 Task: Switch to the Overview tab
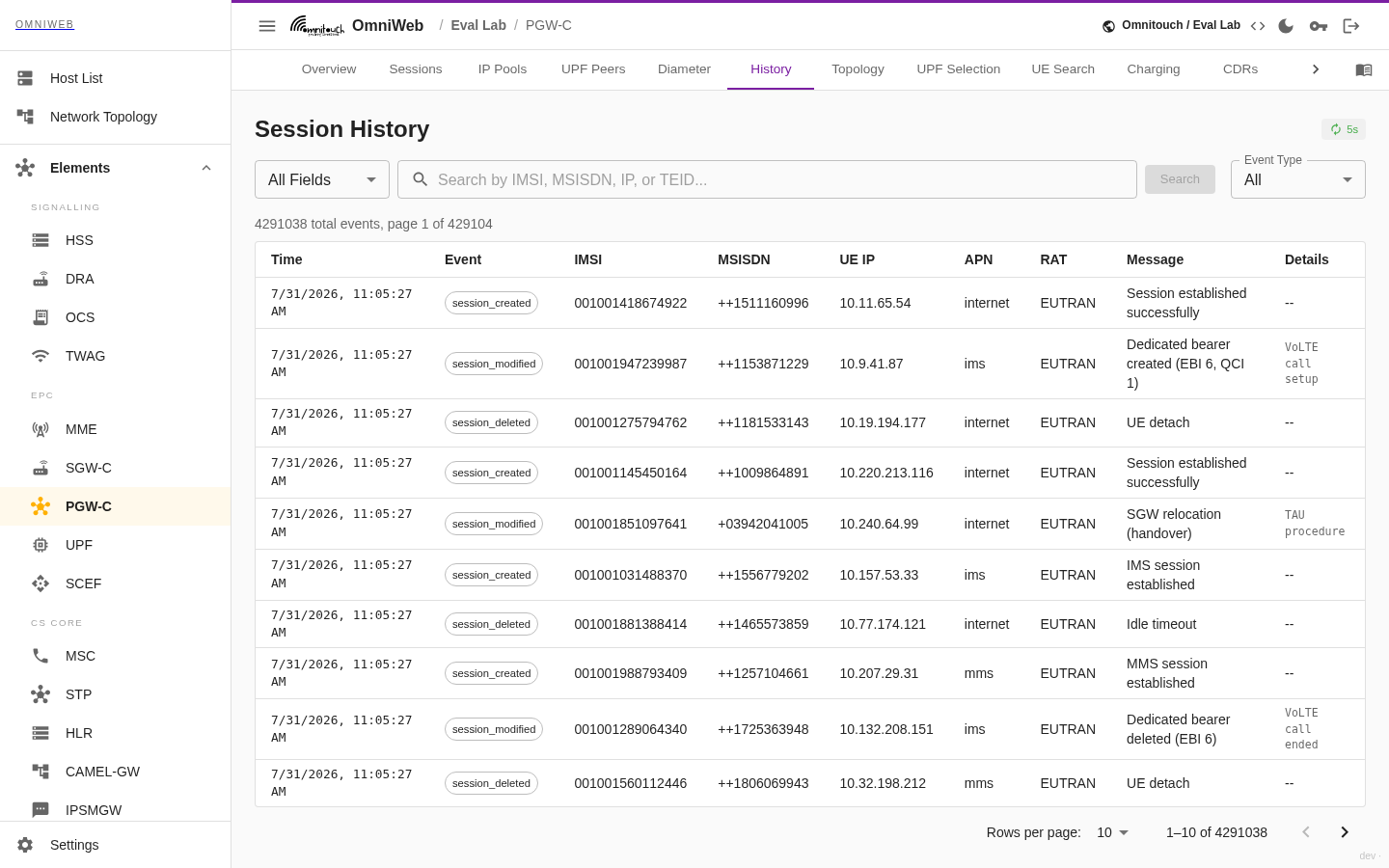329,69
